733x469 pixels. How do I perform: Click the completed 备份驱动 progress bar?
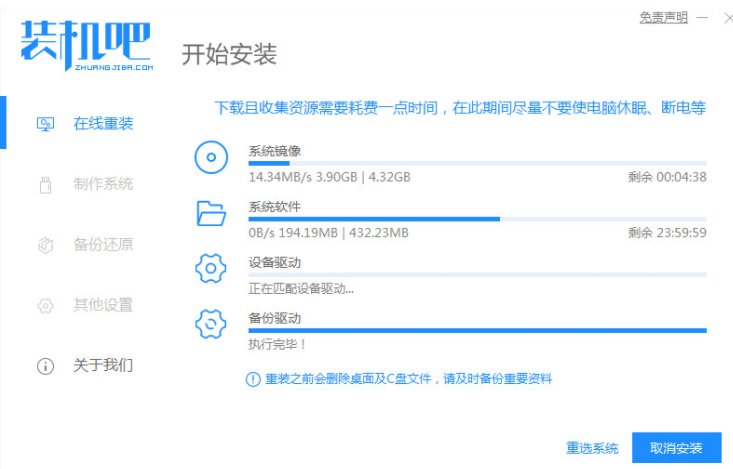point(477,329)
